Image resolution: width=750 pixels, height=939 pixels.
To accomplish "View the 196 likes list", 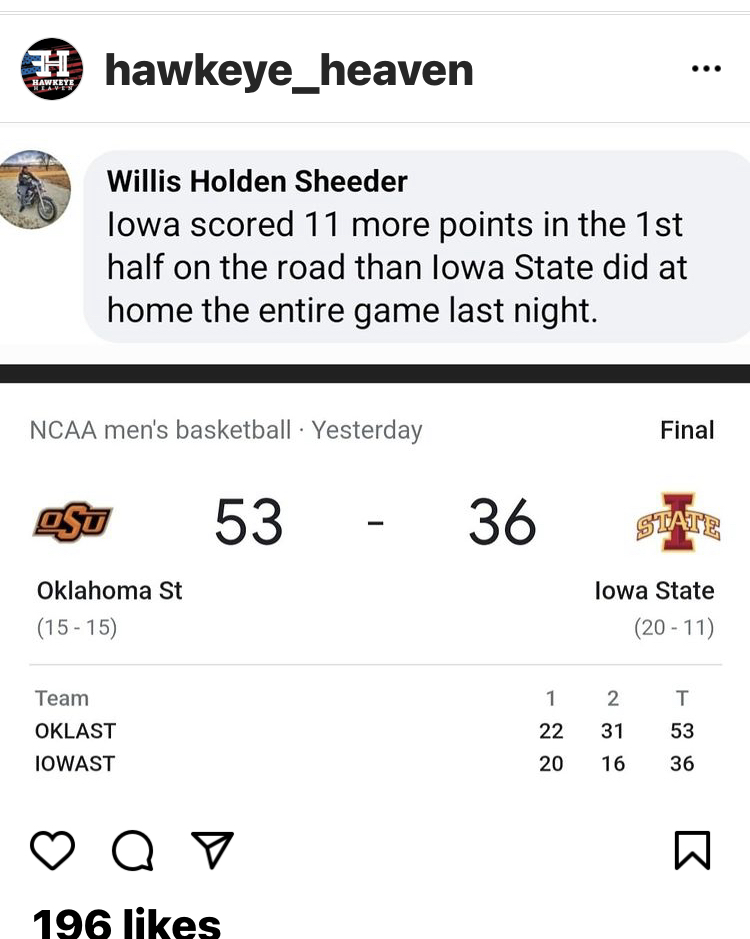I will [126, 923].
